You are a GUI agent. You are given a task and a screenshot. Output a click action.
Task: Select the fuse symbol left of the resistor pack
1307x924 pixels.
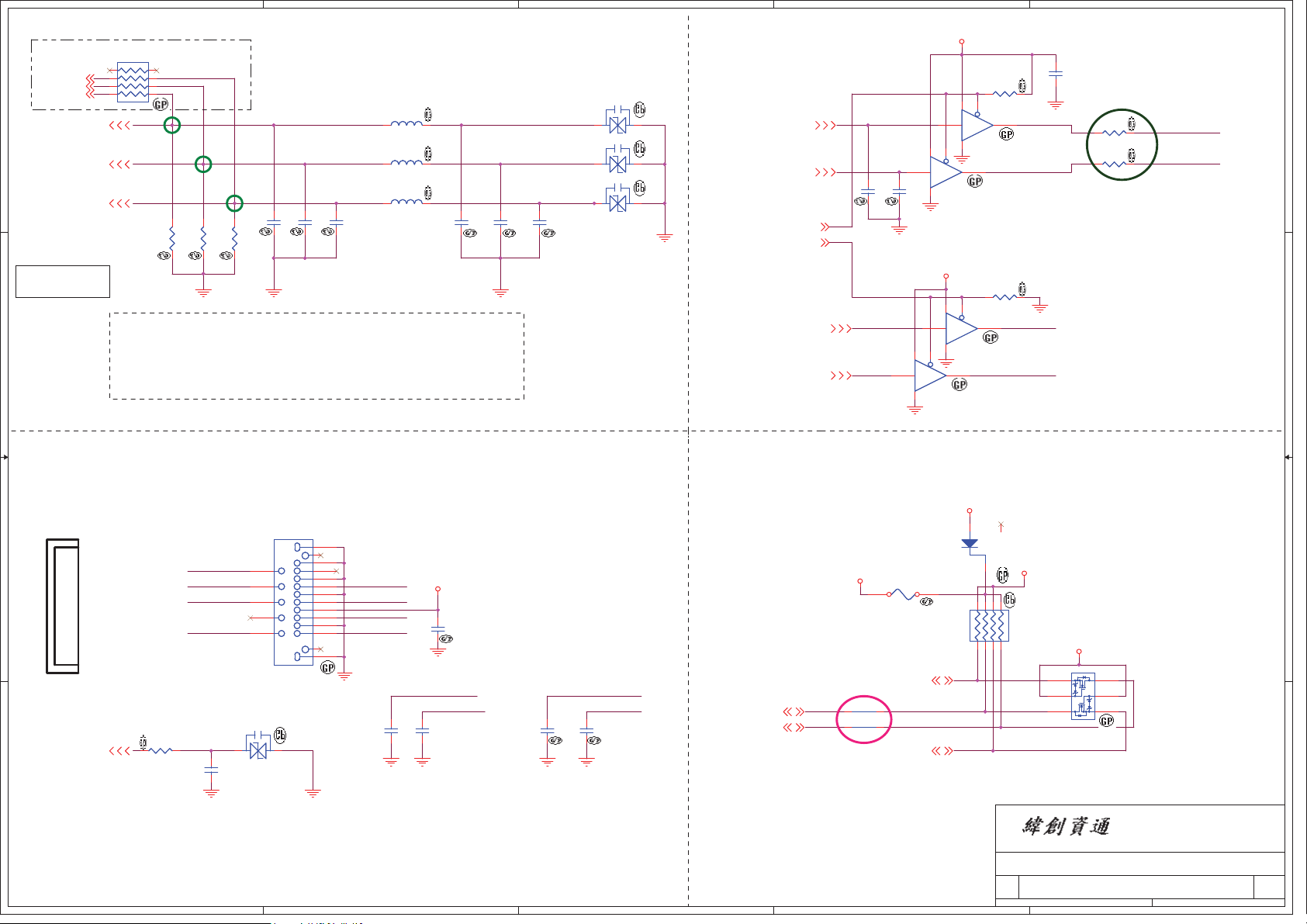point(903,594)
